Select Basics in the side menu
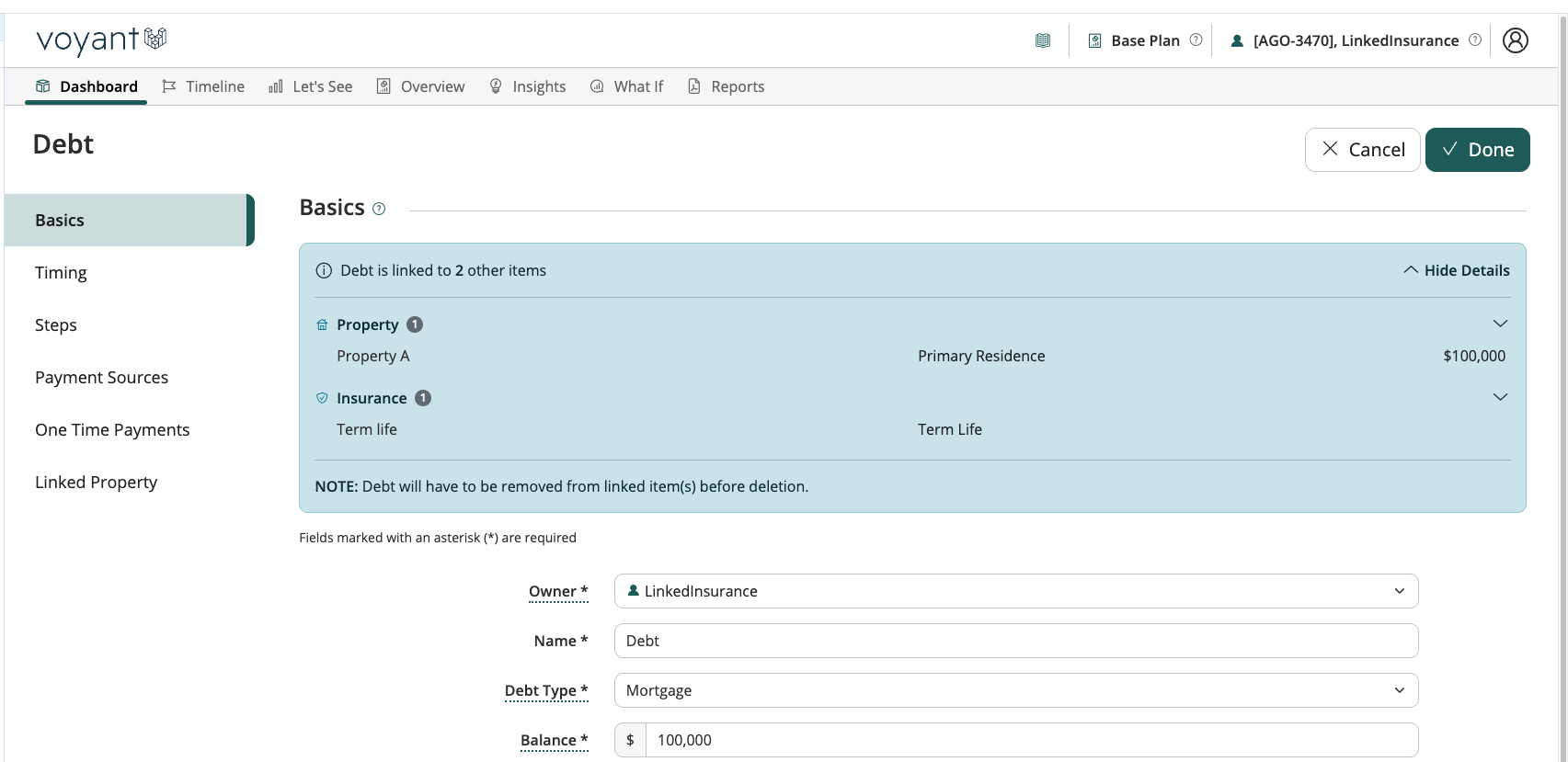This screenshot has height=762, width=1568. click(x=130, y=221)
